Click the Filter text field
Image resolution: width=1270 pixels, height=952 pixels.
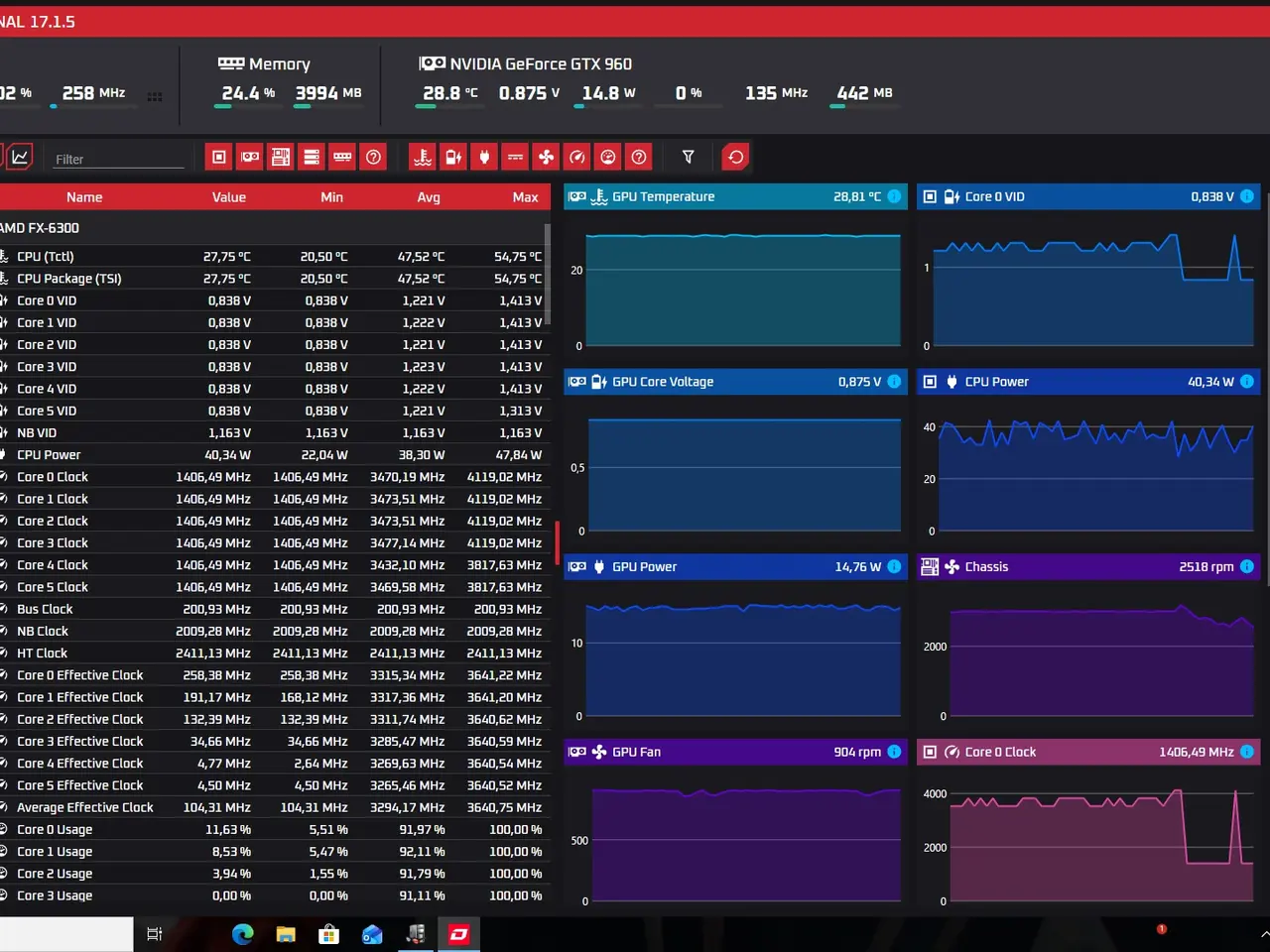point(119,159)
